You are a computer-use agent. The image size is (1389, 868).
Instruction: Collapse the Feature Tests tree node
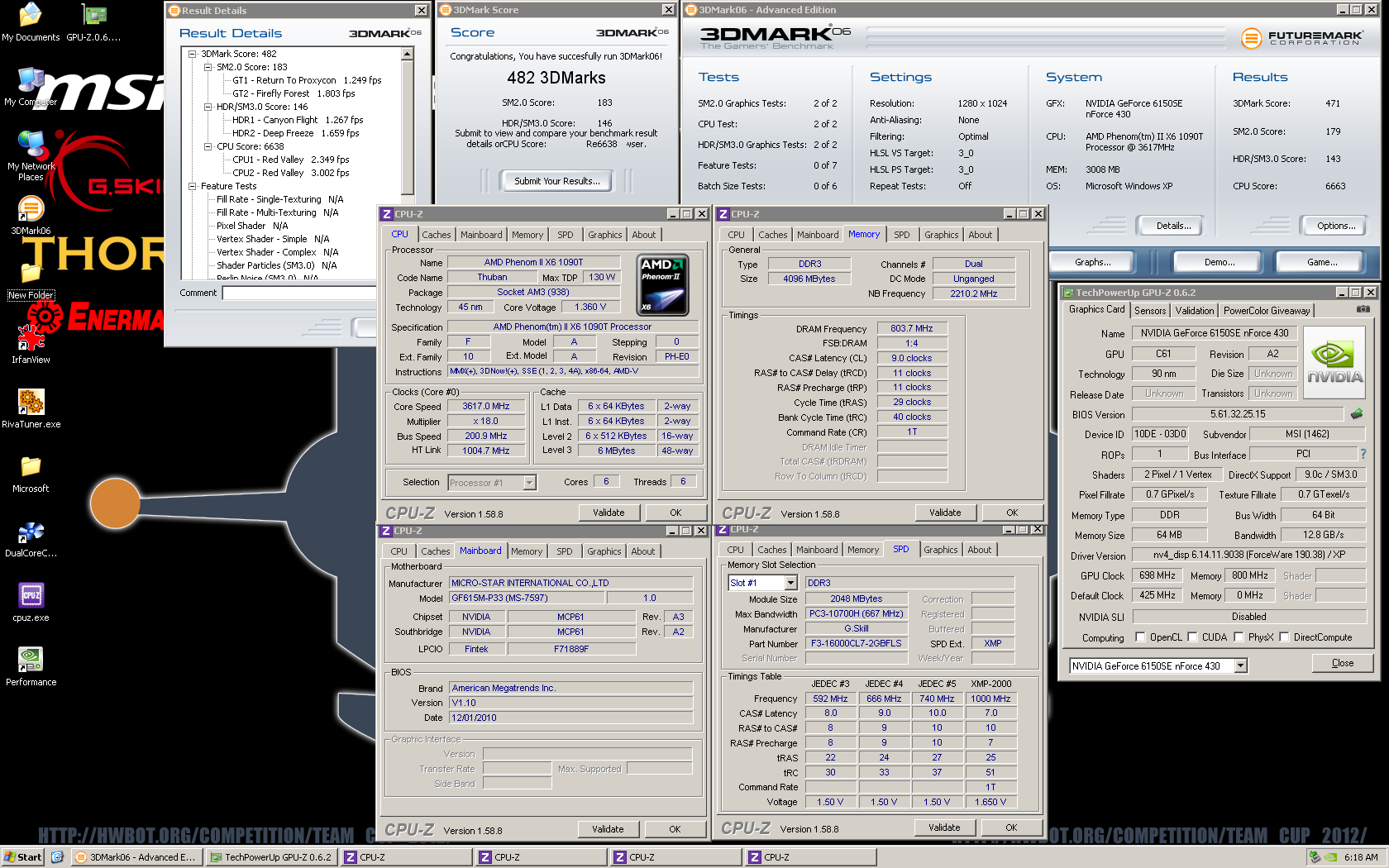[193, 186]
